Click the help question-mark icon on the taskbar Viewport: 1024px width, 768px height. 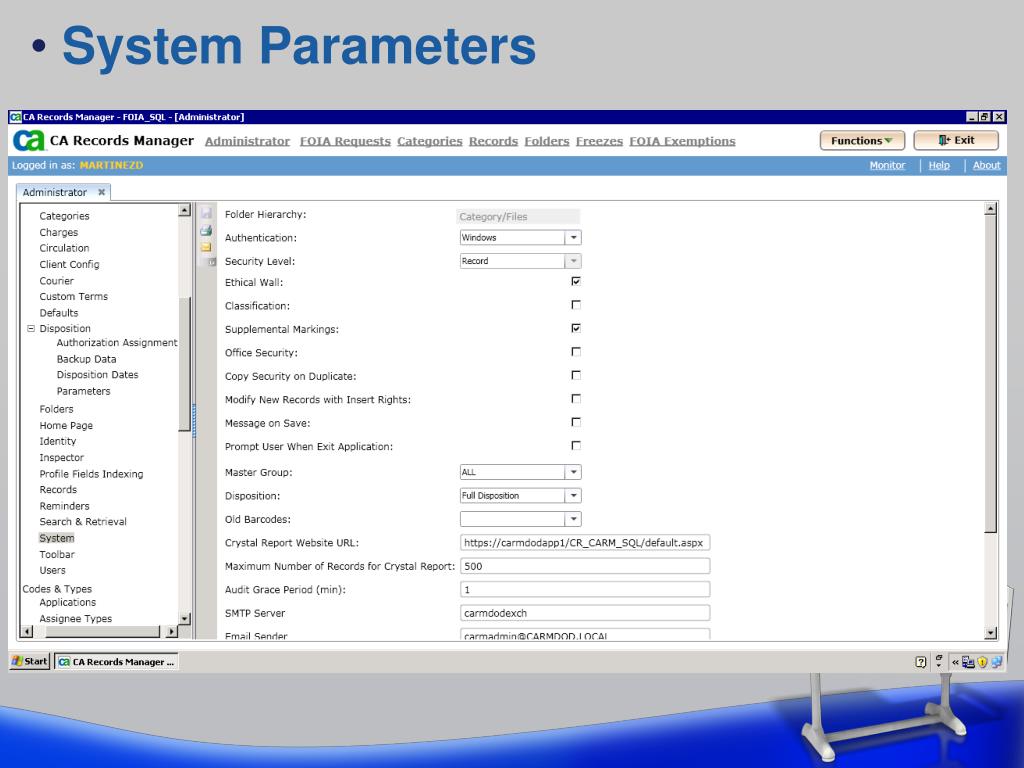pyautogui.click(x=921, y=662)
